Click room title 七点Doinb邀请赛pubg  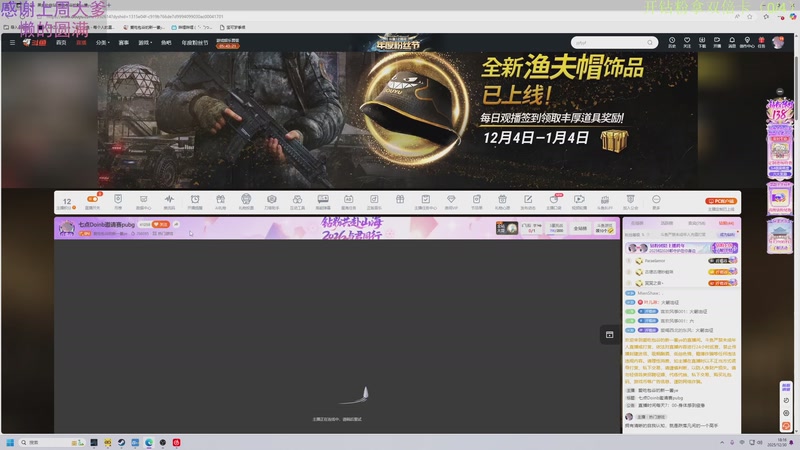[x=107, y=224]
